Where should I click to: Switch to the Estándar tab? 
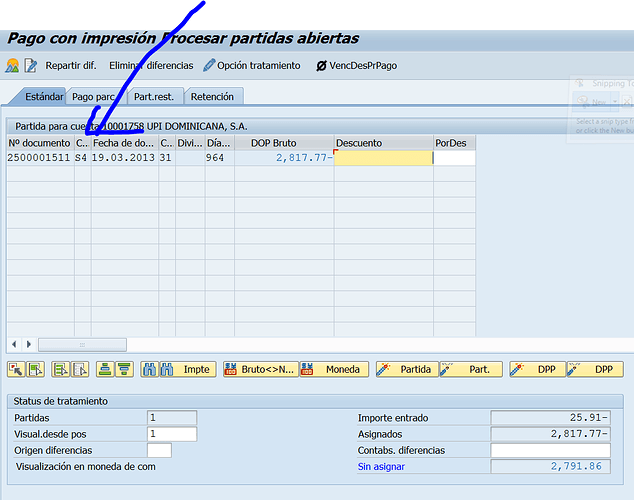click(x=44, y=97)
